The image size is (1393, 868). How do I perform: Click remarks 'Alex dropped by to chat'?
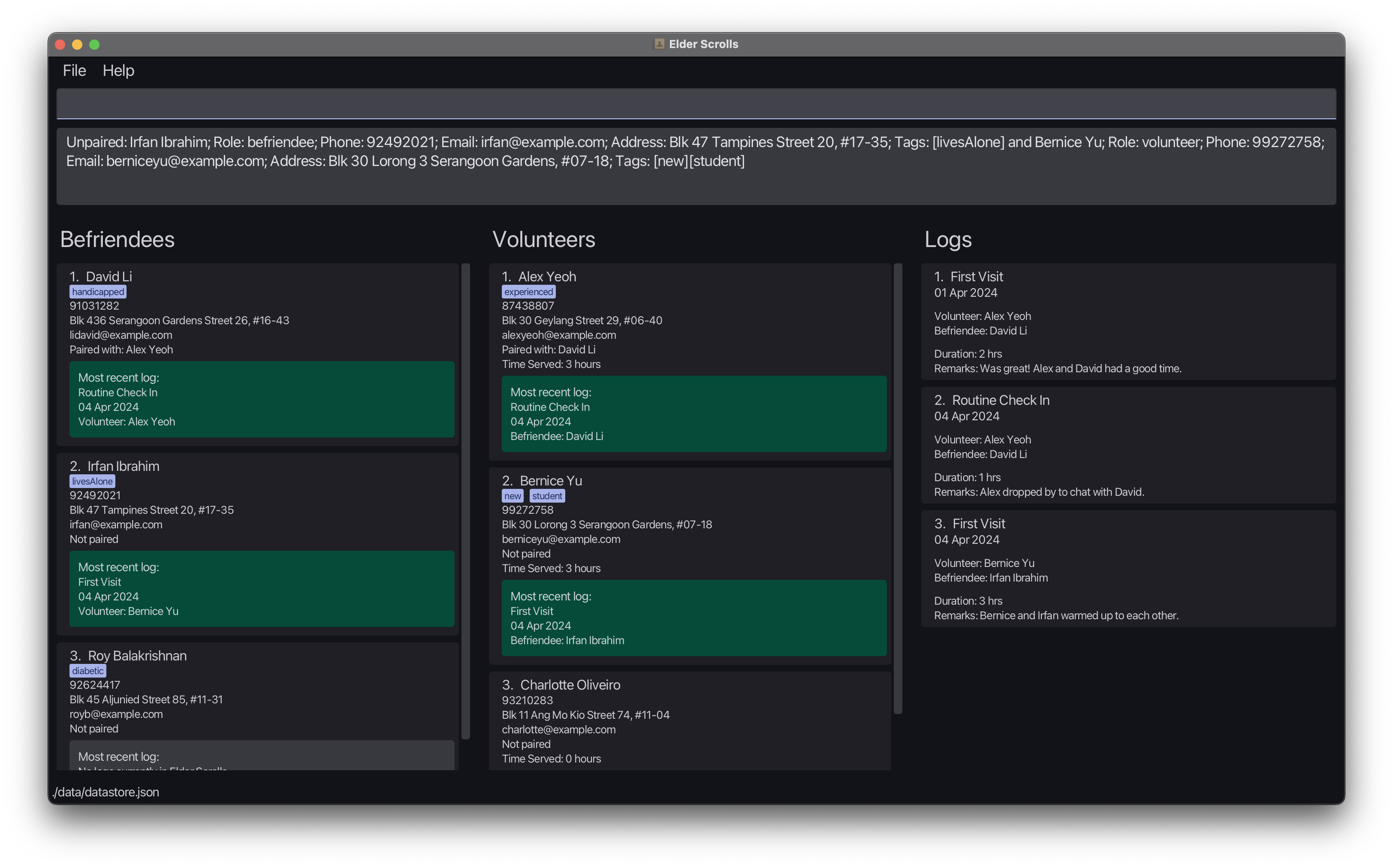(1039, 491)
